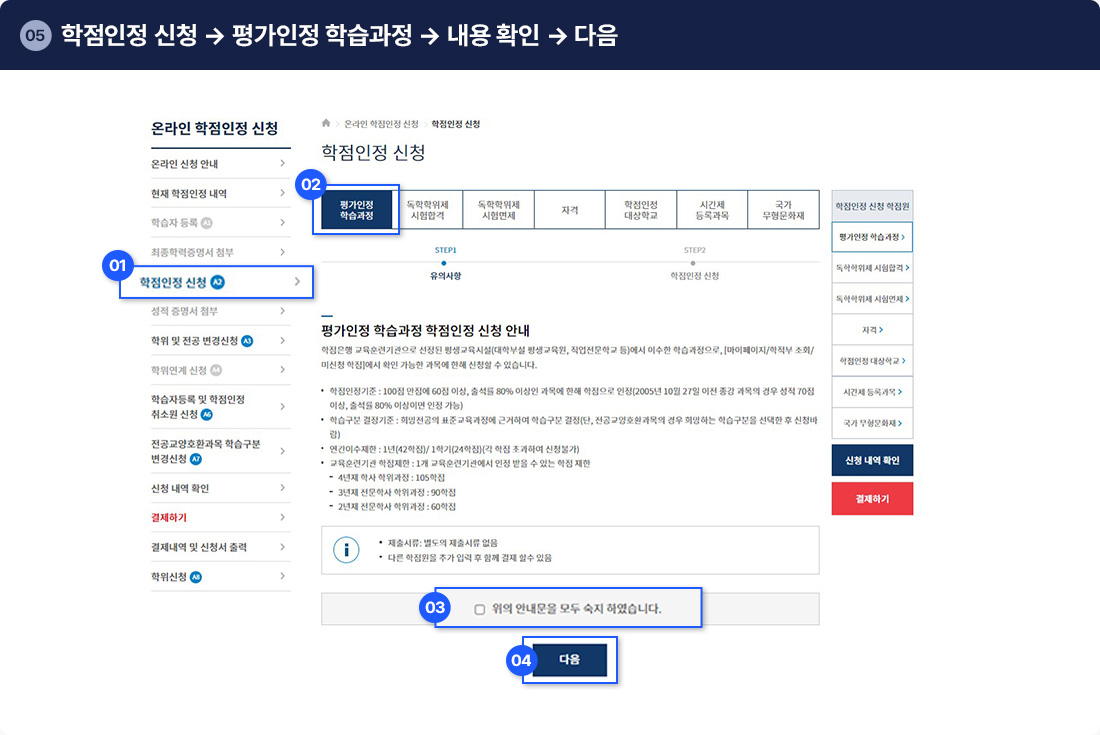Image resolution: width=1100 pixels, height=735 pixels.
Task: Check the 위의 안내문을 모두 숙지 하였습니다 checkbox
Action: [x=480, y=608]
